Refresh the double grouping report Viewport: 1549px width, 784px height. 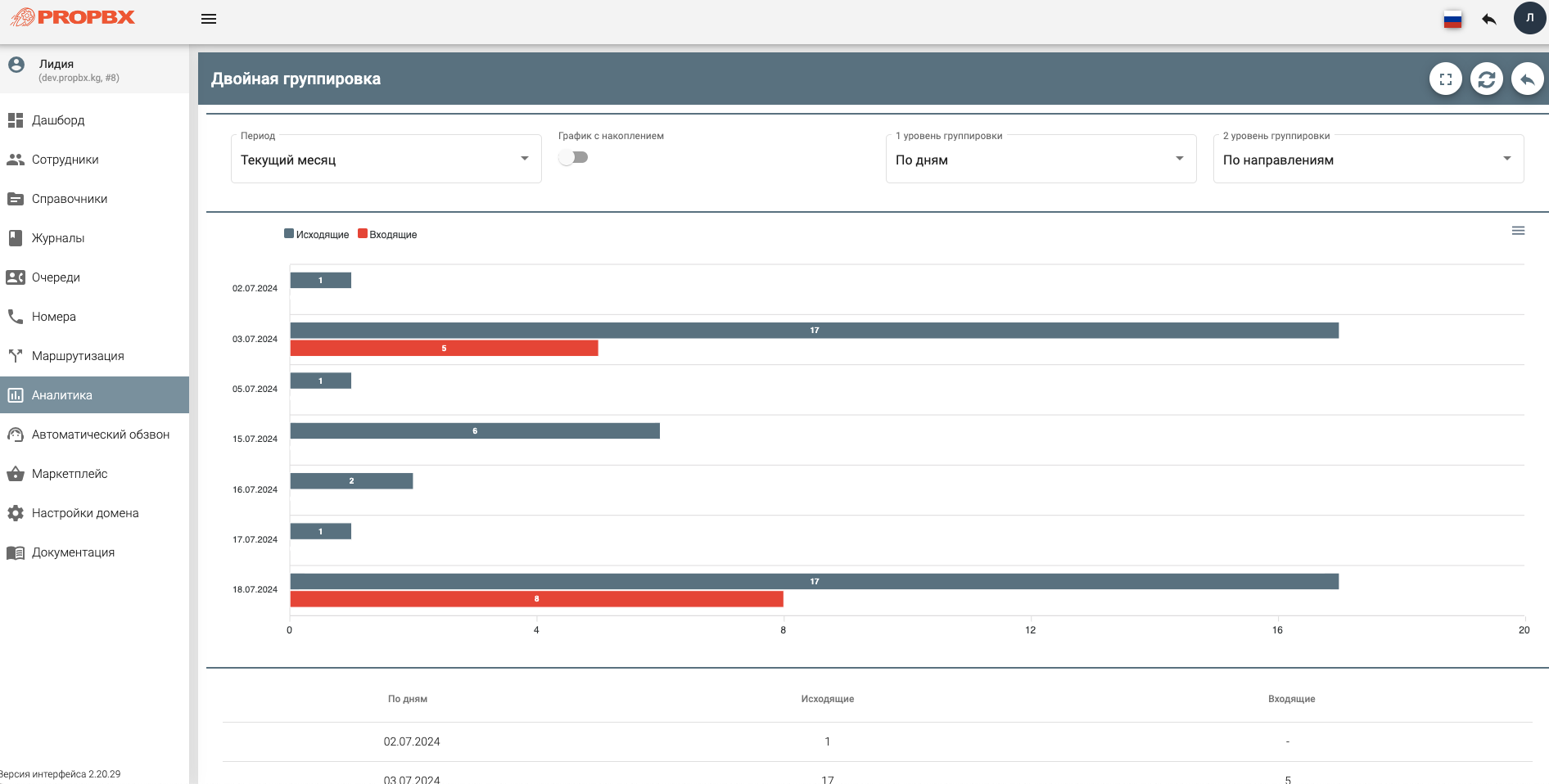coord(1486,79)
